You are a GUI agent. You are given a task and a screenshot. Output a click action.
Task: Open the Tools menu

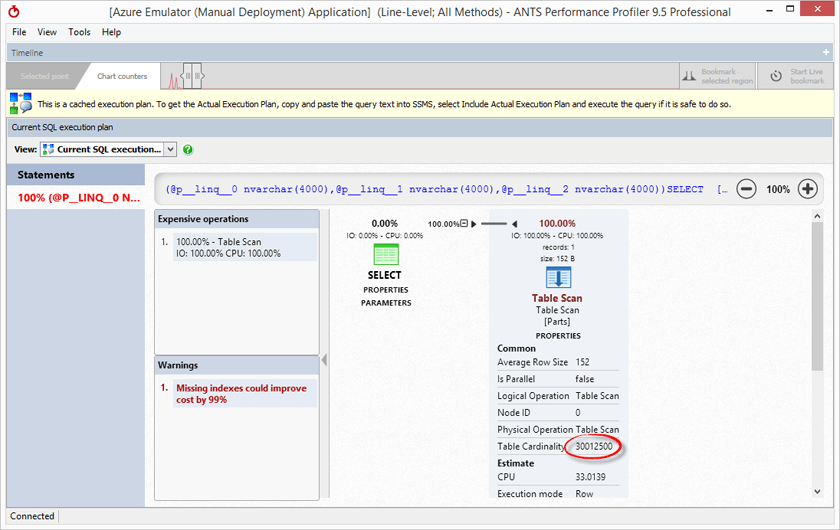click(x=79, y=32)
